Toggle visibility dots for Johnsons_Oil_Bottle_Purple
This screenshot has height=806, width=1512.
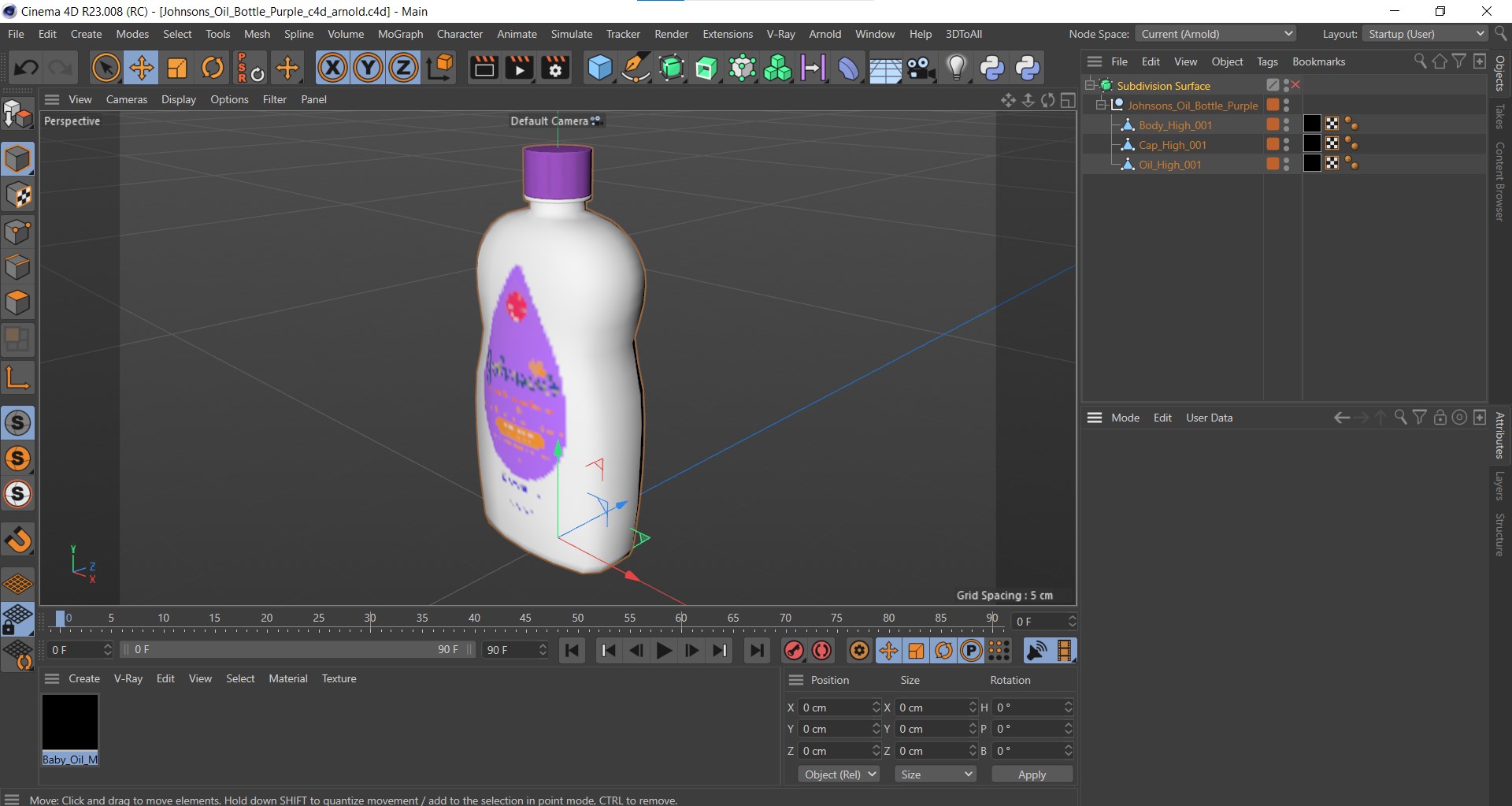pyautogui.click(x=1286, y=105)
